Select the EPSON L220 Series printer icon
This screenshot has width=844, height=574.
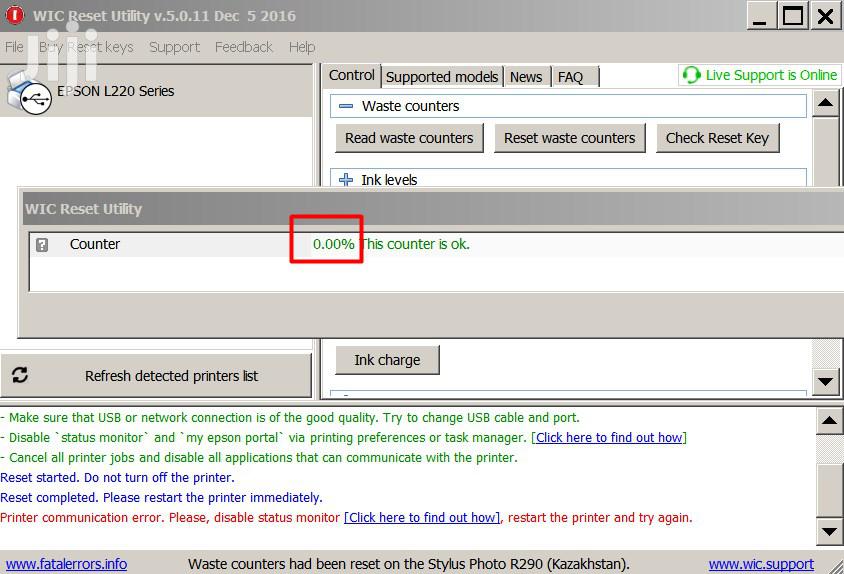pyautogui.click(x=29, y=92)
